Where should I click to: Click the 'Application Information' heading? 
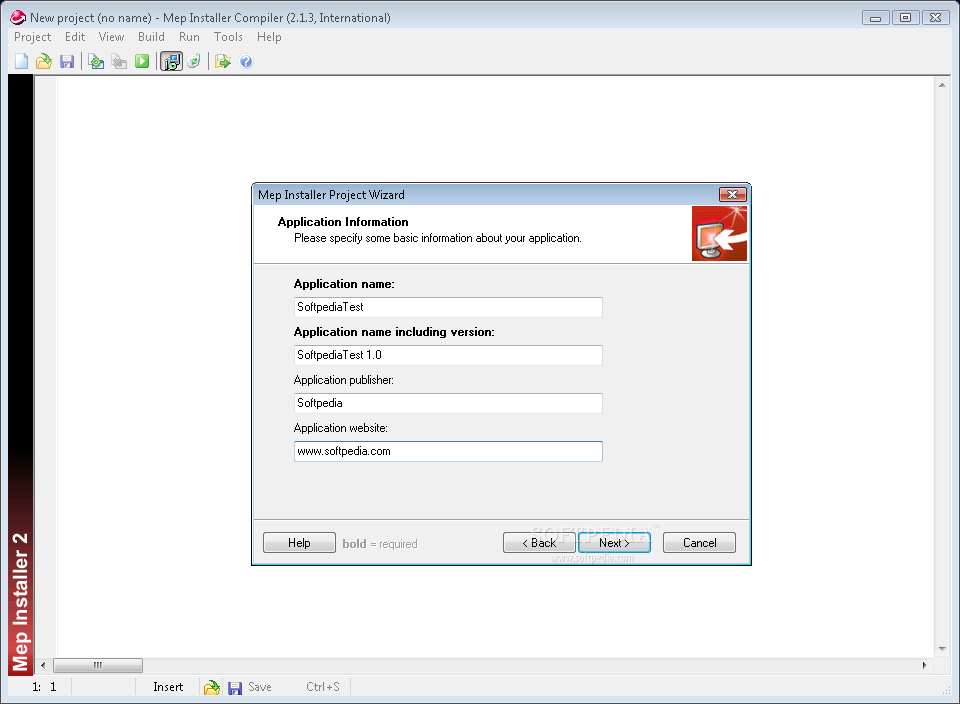[343, 222]
